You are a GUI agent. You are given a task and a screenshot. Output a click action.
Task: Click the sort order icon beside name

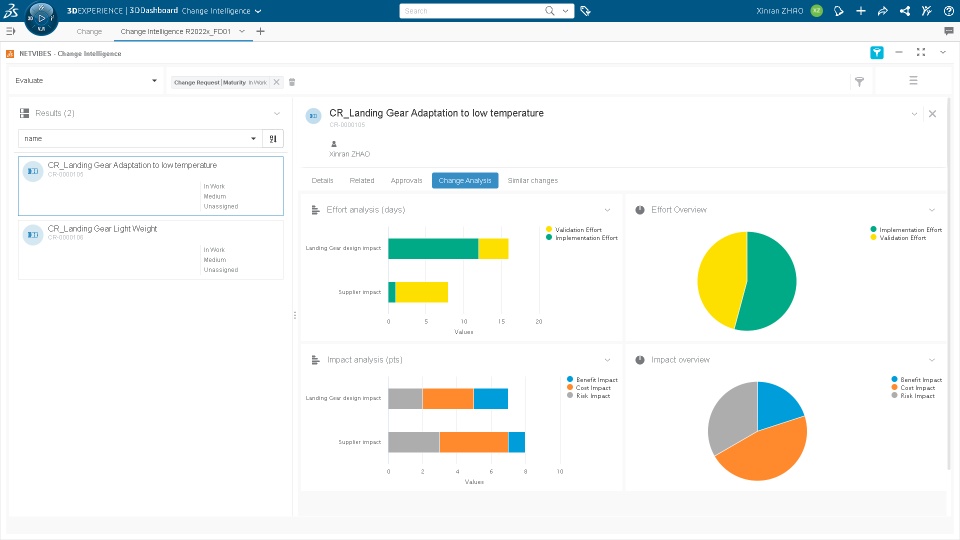(273, 138)
